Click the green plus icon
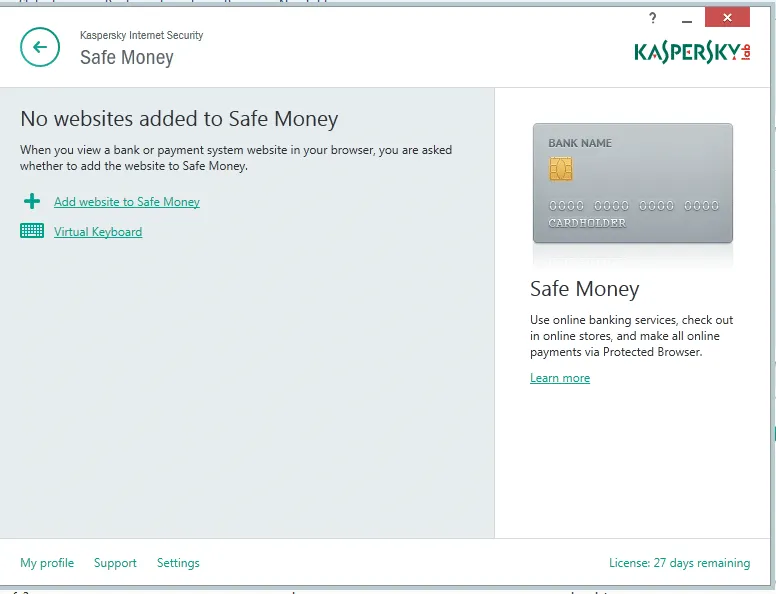Image resolution: width=776 pixels, height=594 pixels. pyautogui.click(x=32, y=201)
